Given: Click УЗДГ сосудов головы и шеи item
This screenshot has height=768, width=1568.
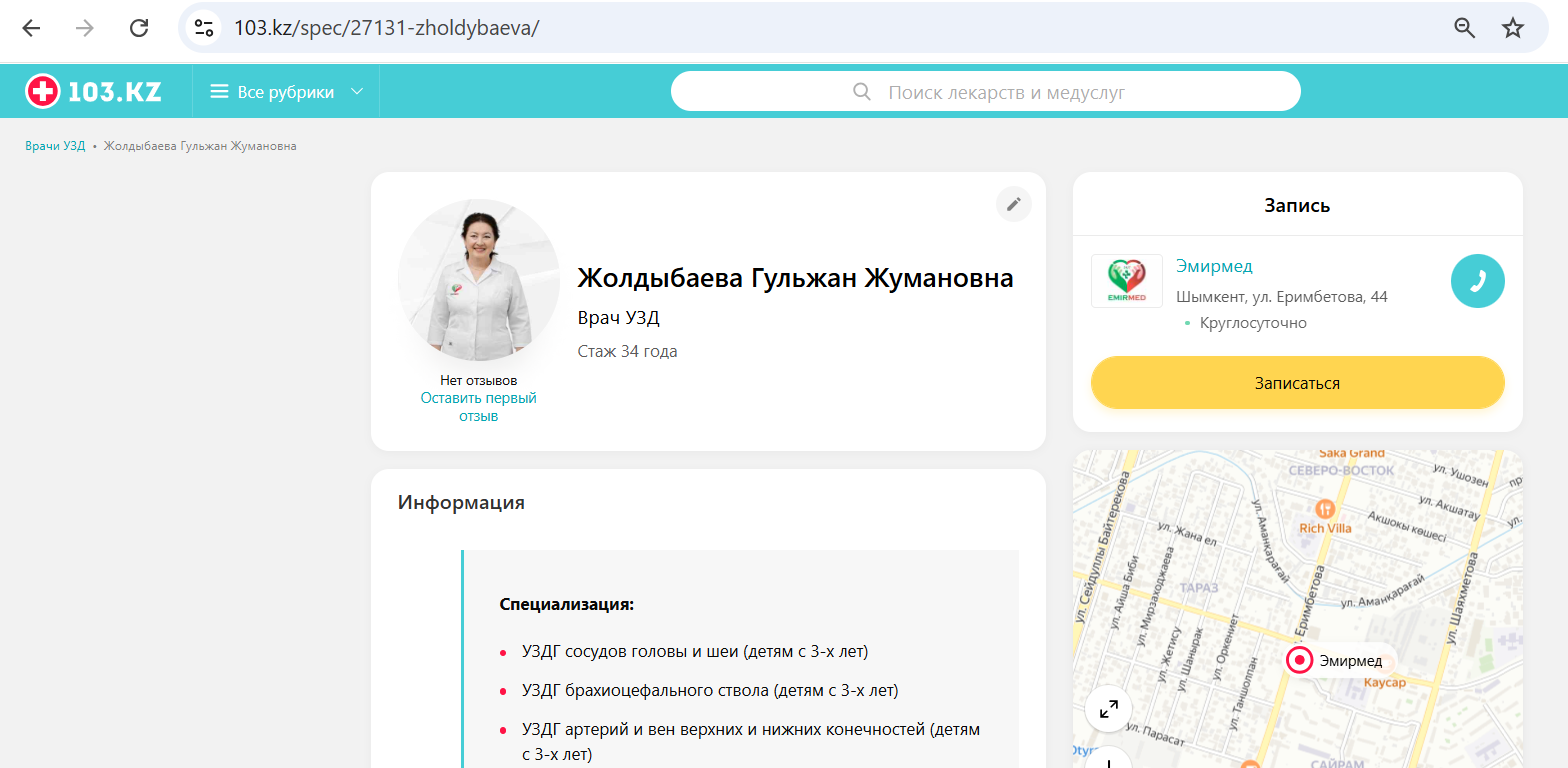Looking at the screenshot, I should [x=695, y=652].
